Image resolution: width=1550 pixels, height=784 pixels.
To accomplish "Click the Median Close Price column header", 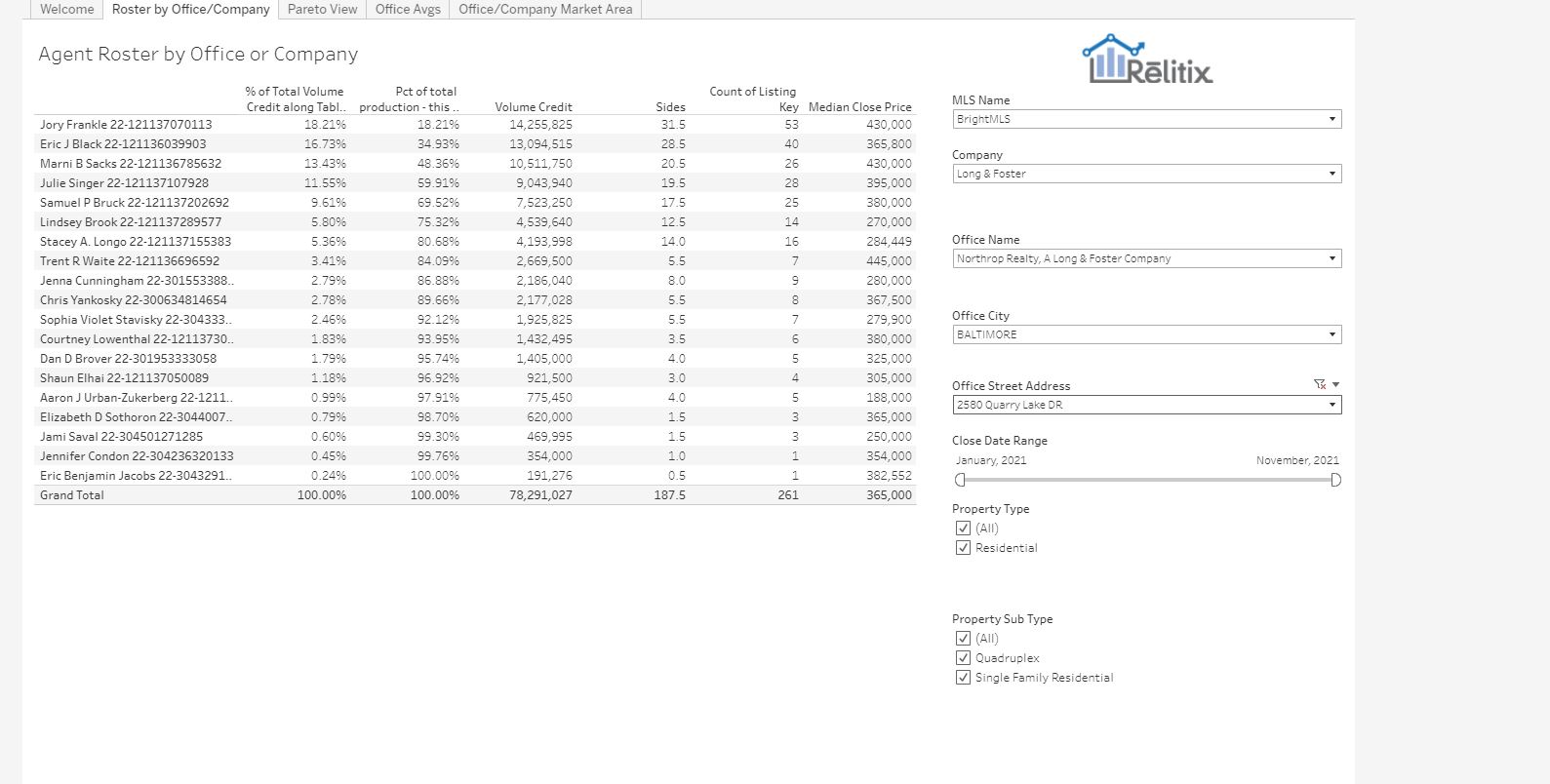I will pos(859,107).
